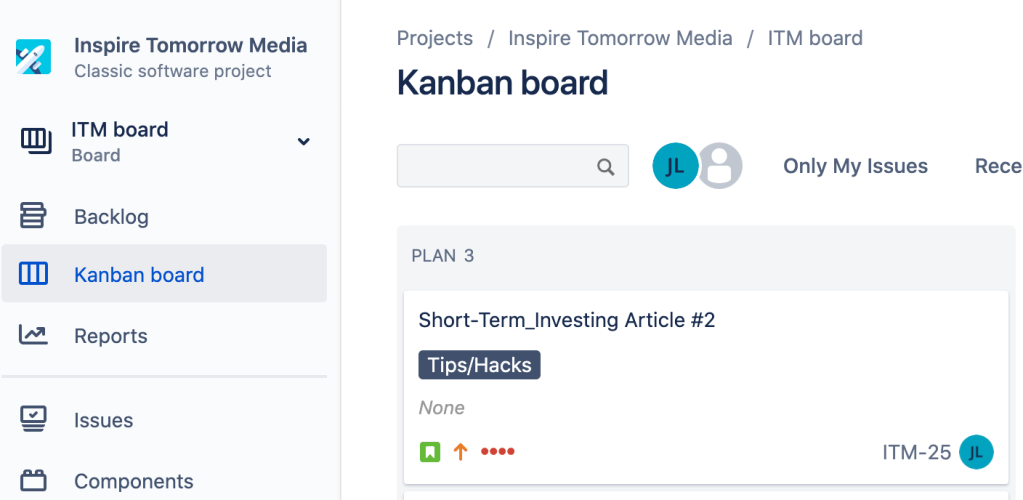Click the Reports chart icon
This screenshot has height=500, width=1023.
click(33, 335)
